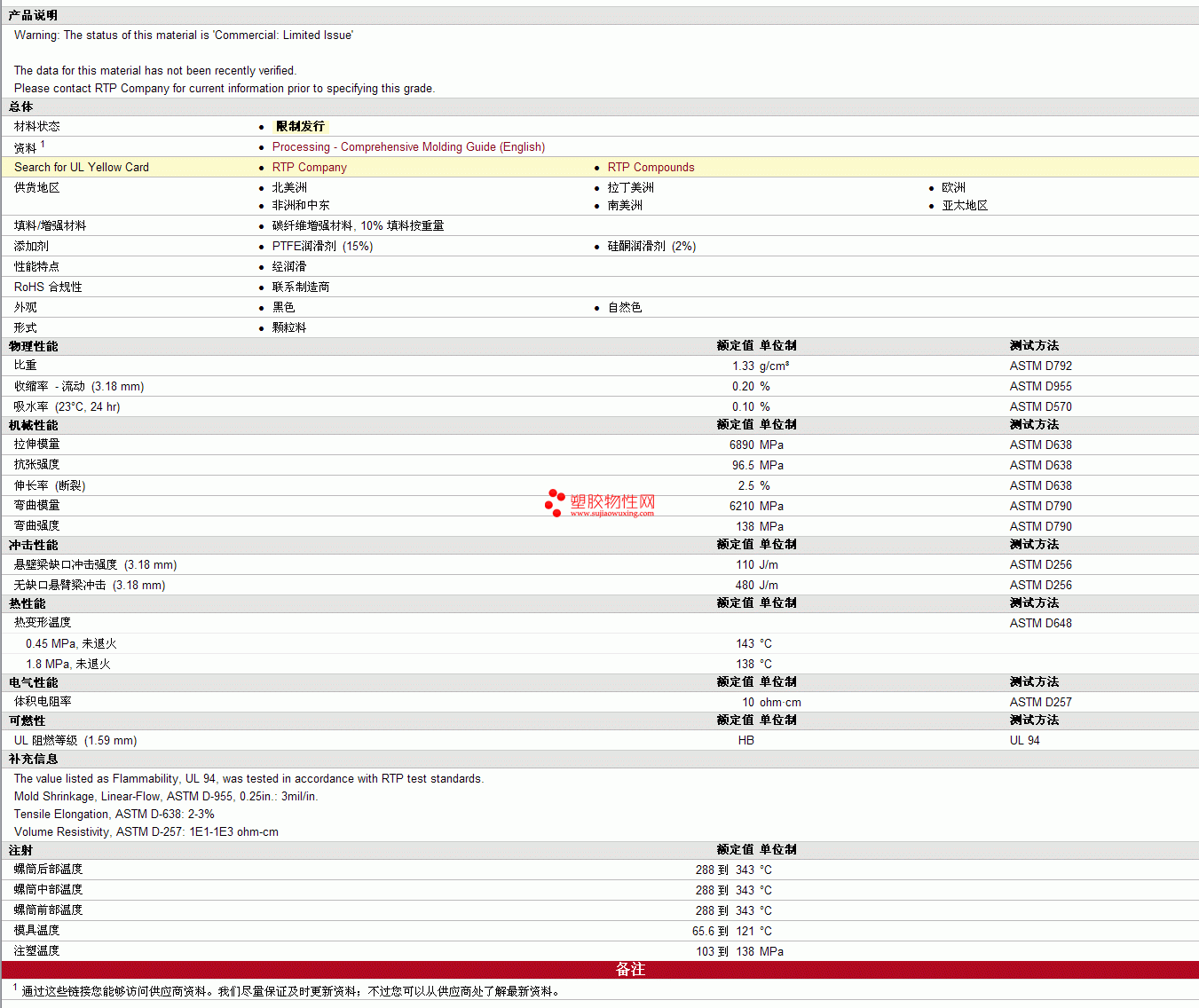The image size is (1199, 1008).
Task: Select the red 备注 banner
Action: coord(629,970)
